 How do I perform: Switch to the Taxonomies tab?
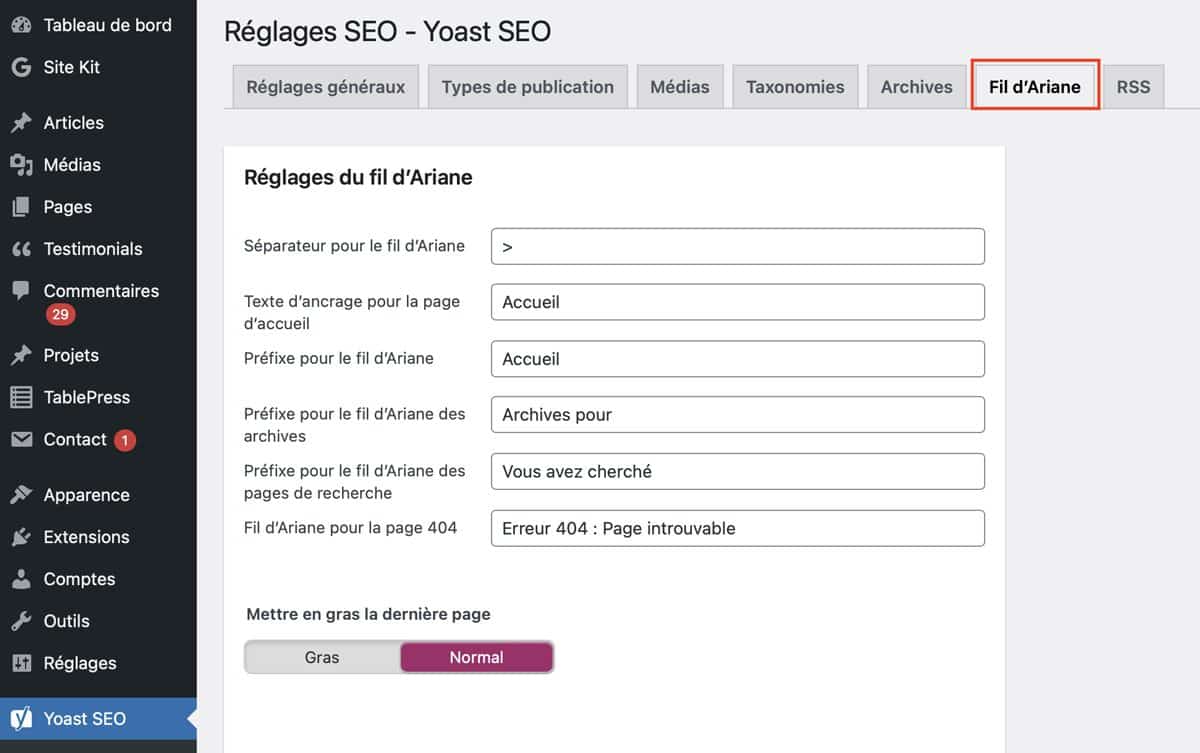795,87
